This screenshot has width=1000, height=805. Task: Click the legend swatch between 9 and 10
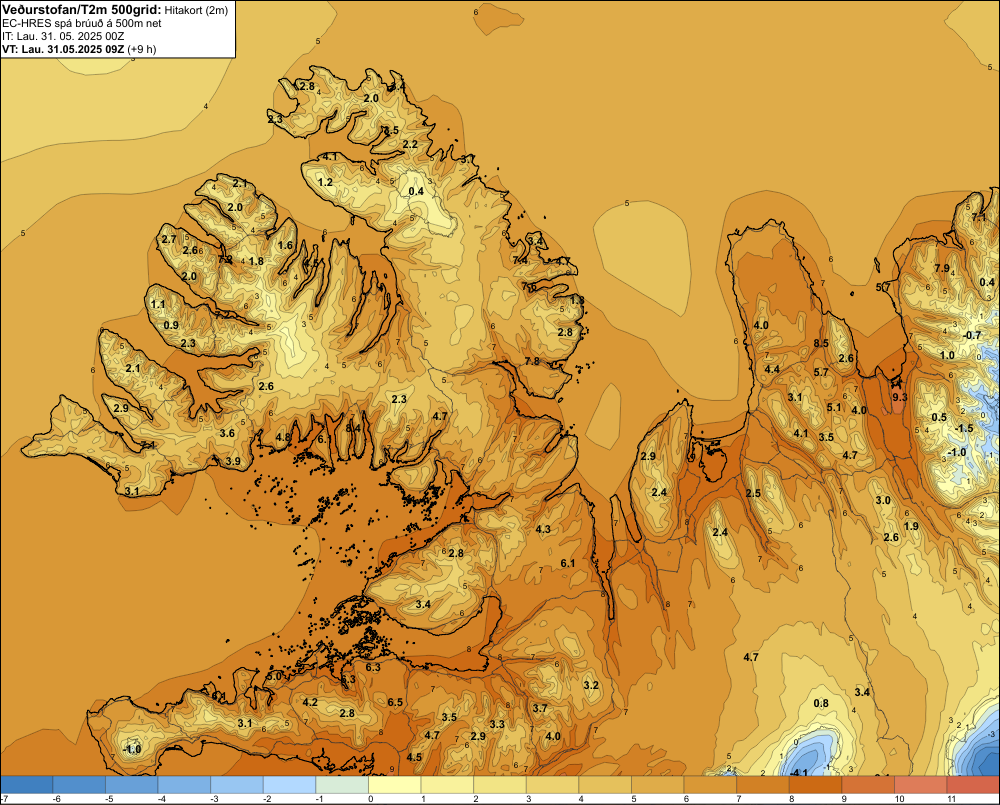point(868,785)
